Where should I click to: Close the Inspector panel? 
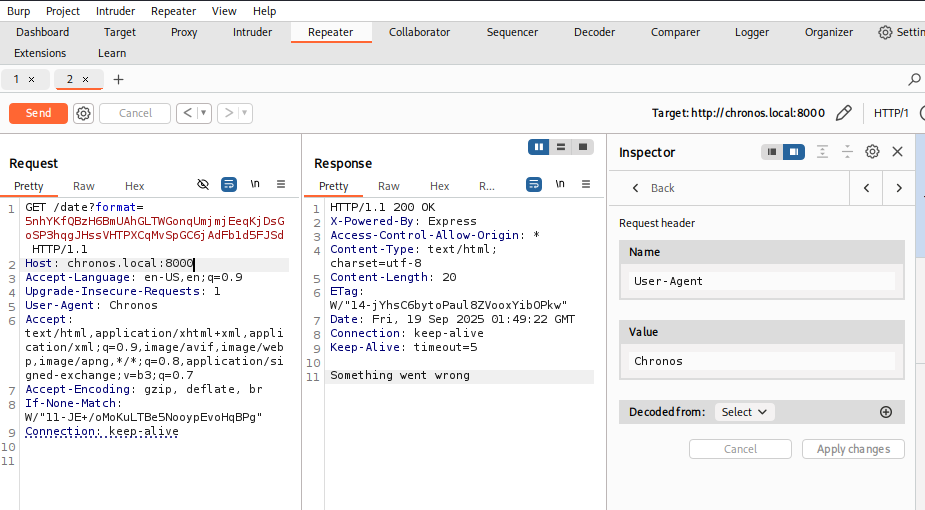897,152
